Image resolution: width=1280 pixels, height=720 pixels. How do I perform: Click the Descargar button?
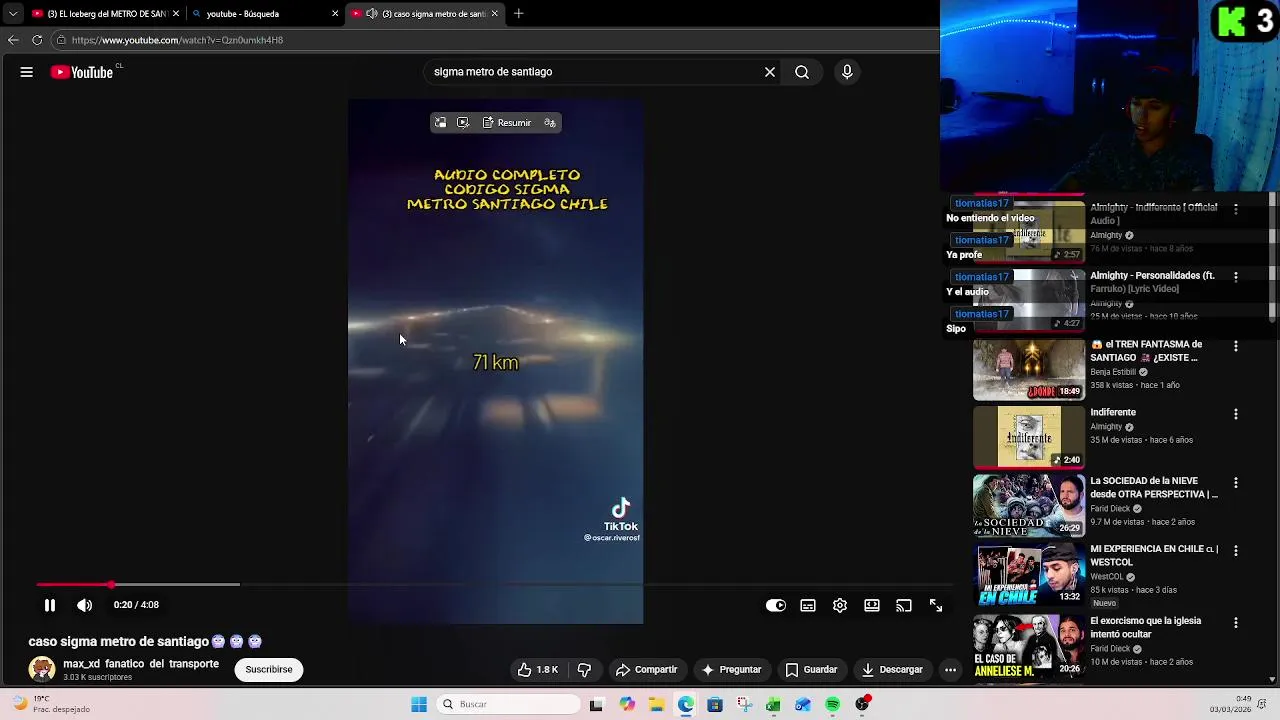click(892, 670)
